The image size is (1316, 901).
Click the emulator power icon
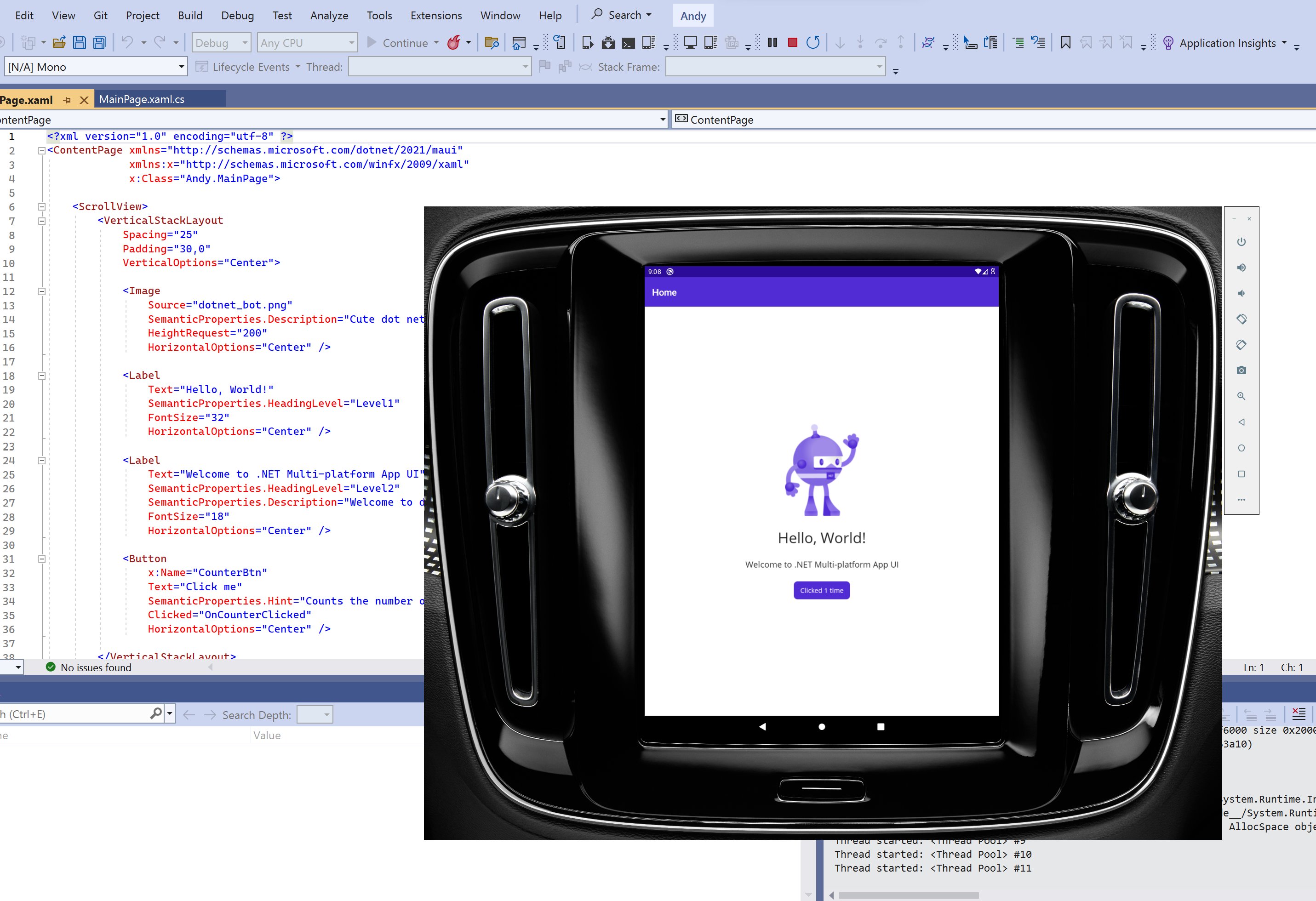(x=1241, y=242)
